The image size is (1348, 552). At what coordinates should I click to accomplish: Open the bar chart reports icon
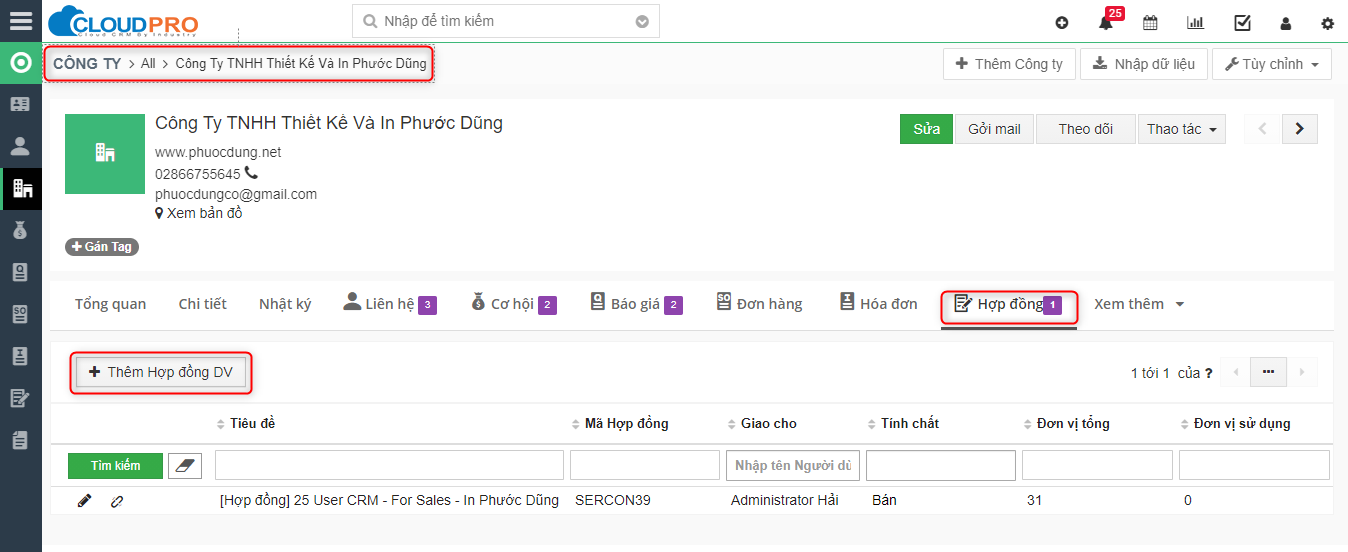click(x=1195, y=23)
